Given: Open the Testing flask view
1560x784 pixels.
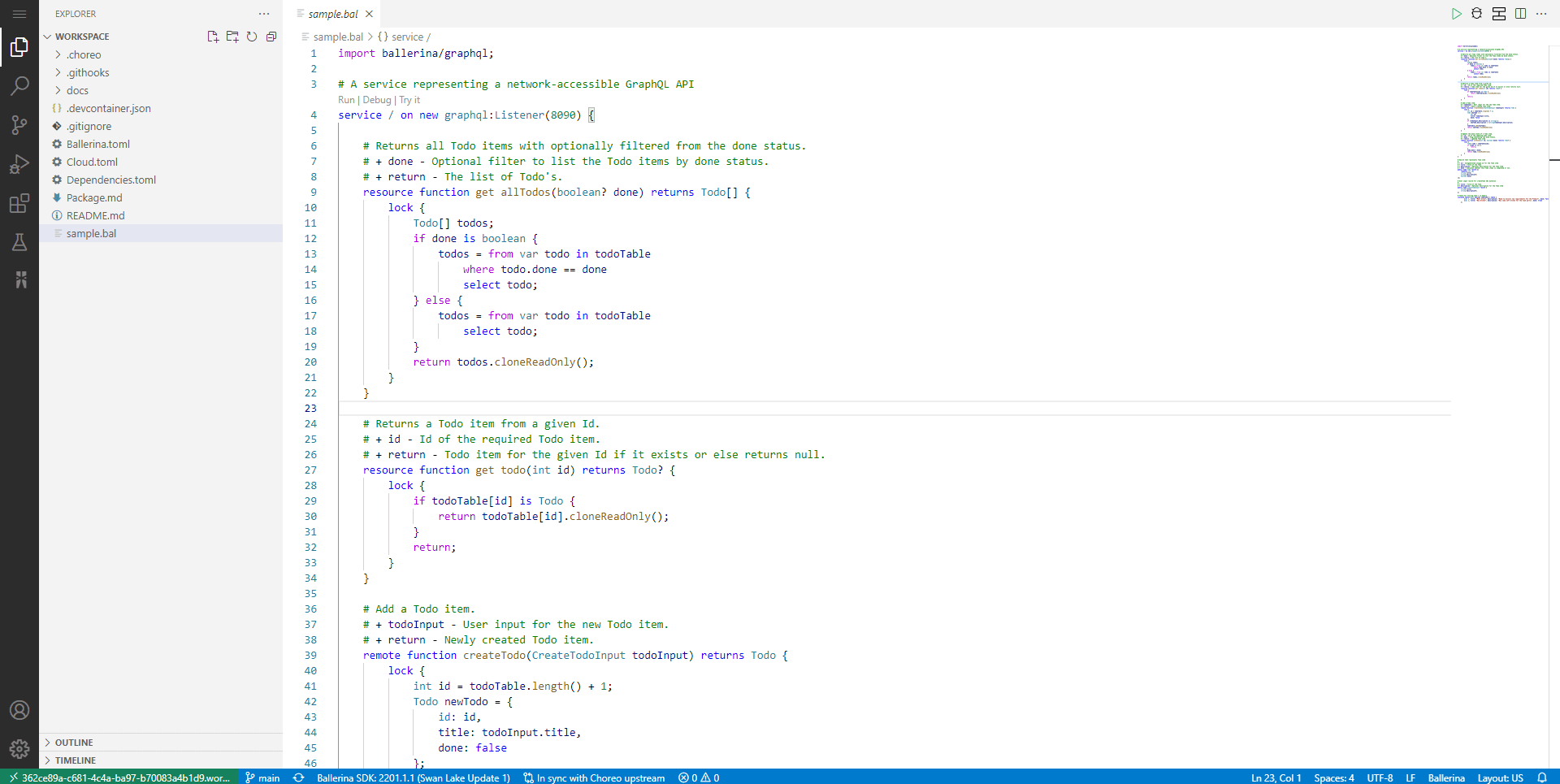Looking at the screenshot, I should (x=19, y=242).
